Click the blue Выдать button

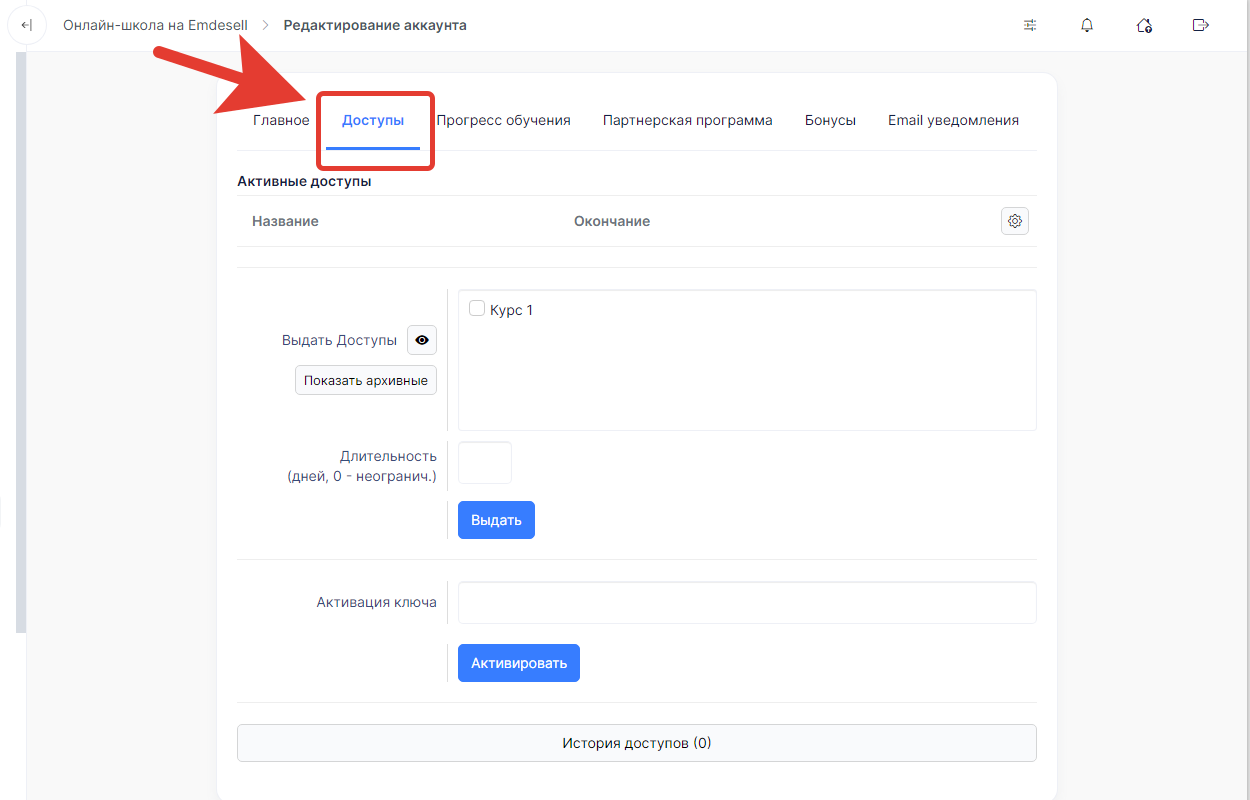496,520
